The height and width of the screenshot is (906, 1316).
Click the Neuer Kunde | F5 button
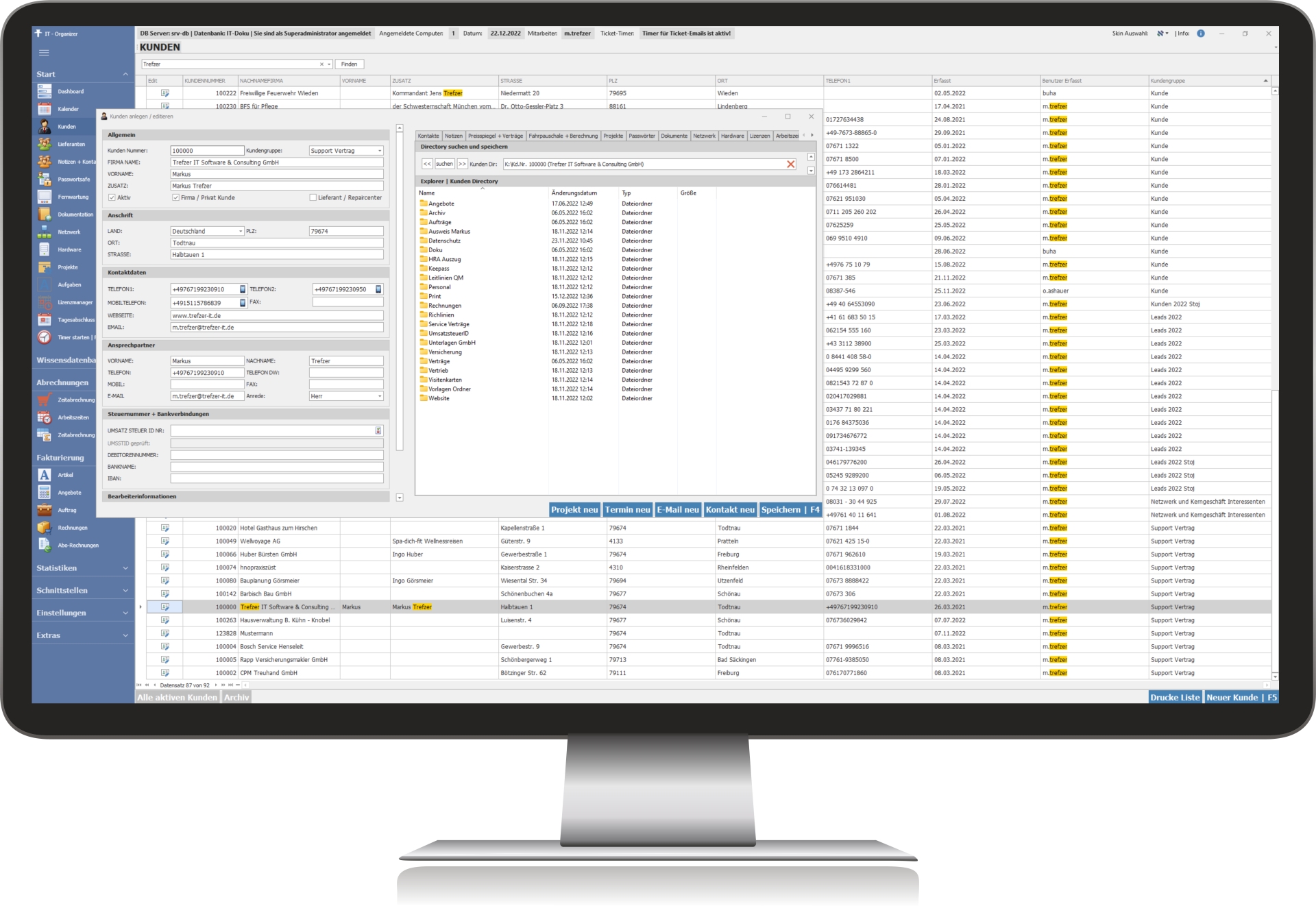click(x=1241, y=698)
